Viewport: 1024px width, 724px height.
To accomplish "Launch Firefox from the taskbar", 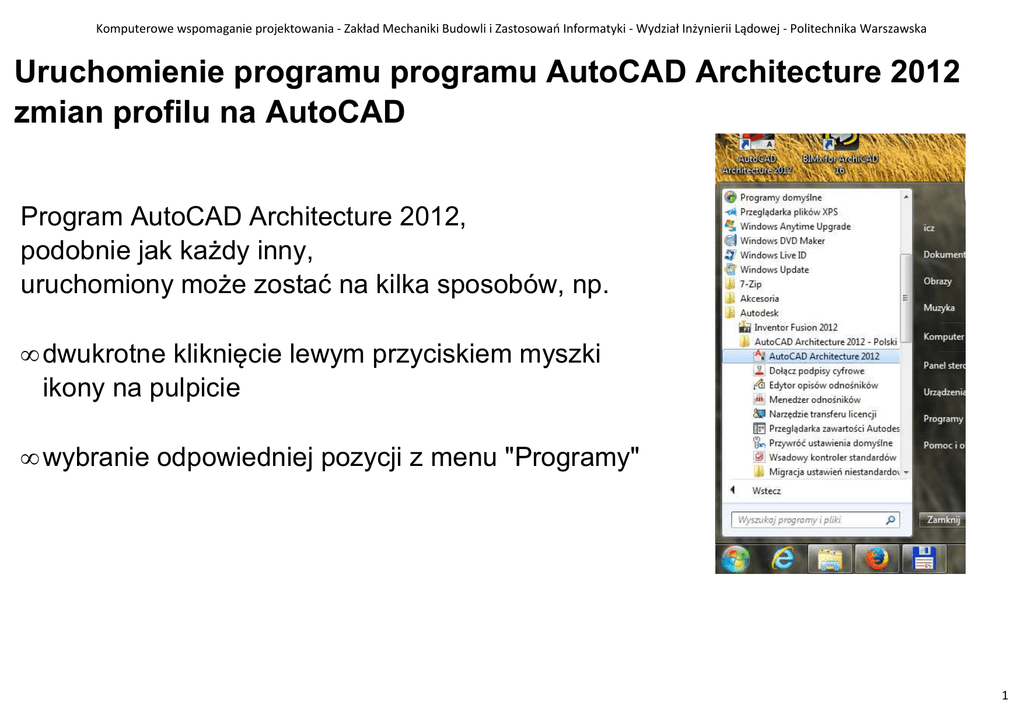I will click(x=877, y=559).
